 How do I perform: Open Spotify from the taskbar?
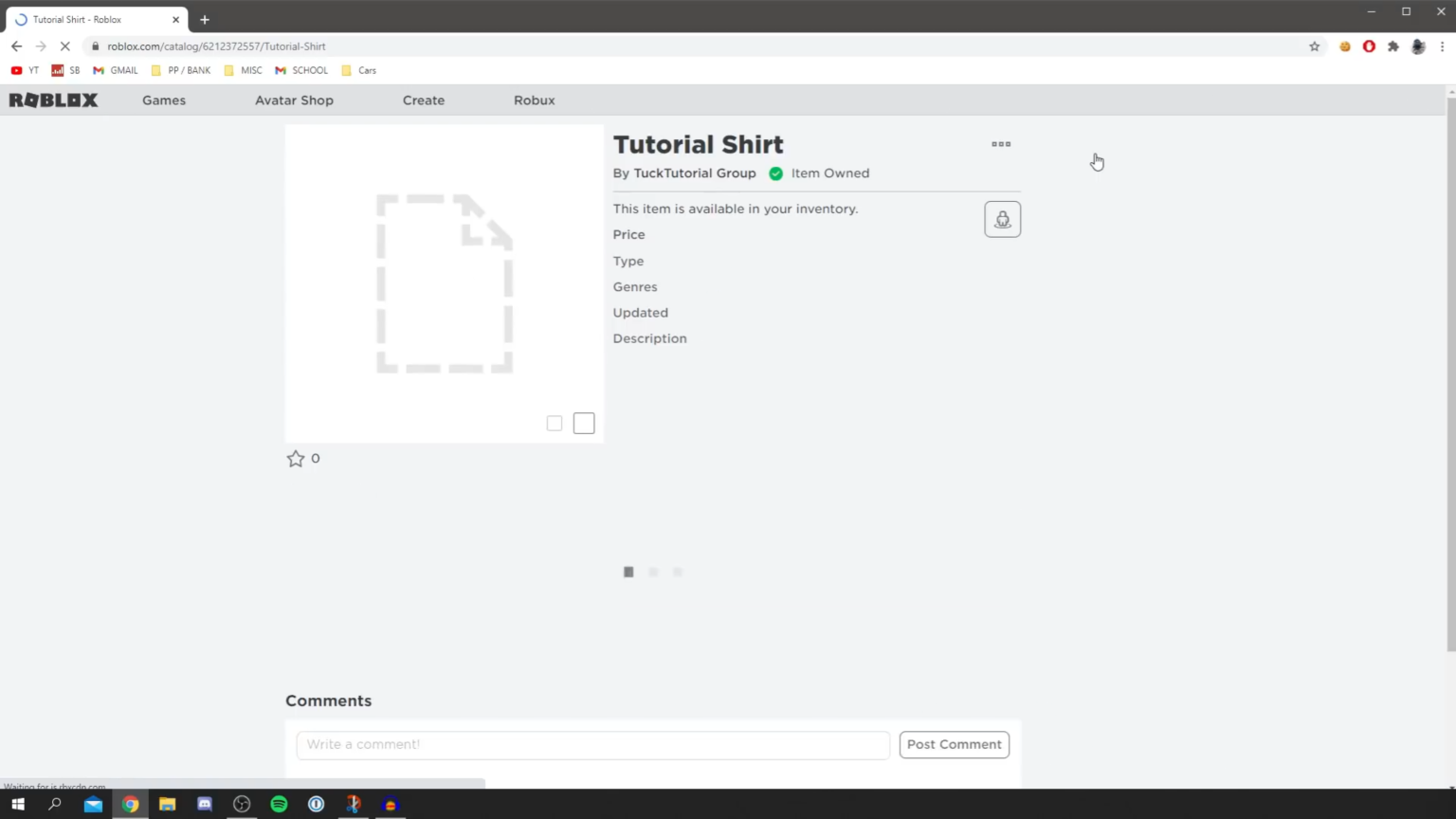click(279, 804)
